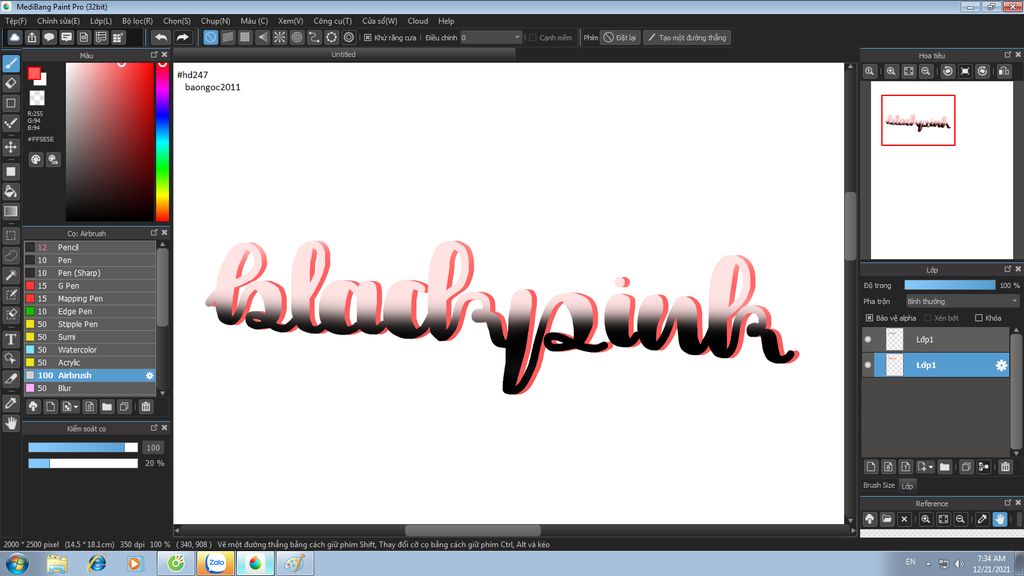Viewport: 1024px width, 576px height.
Task: Click the Đặt lại reset button
Action: 620,37
